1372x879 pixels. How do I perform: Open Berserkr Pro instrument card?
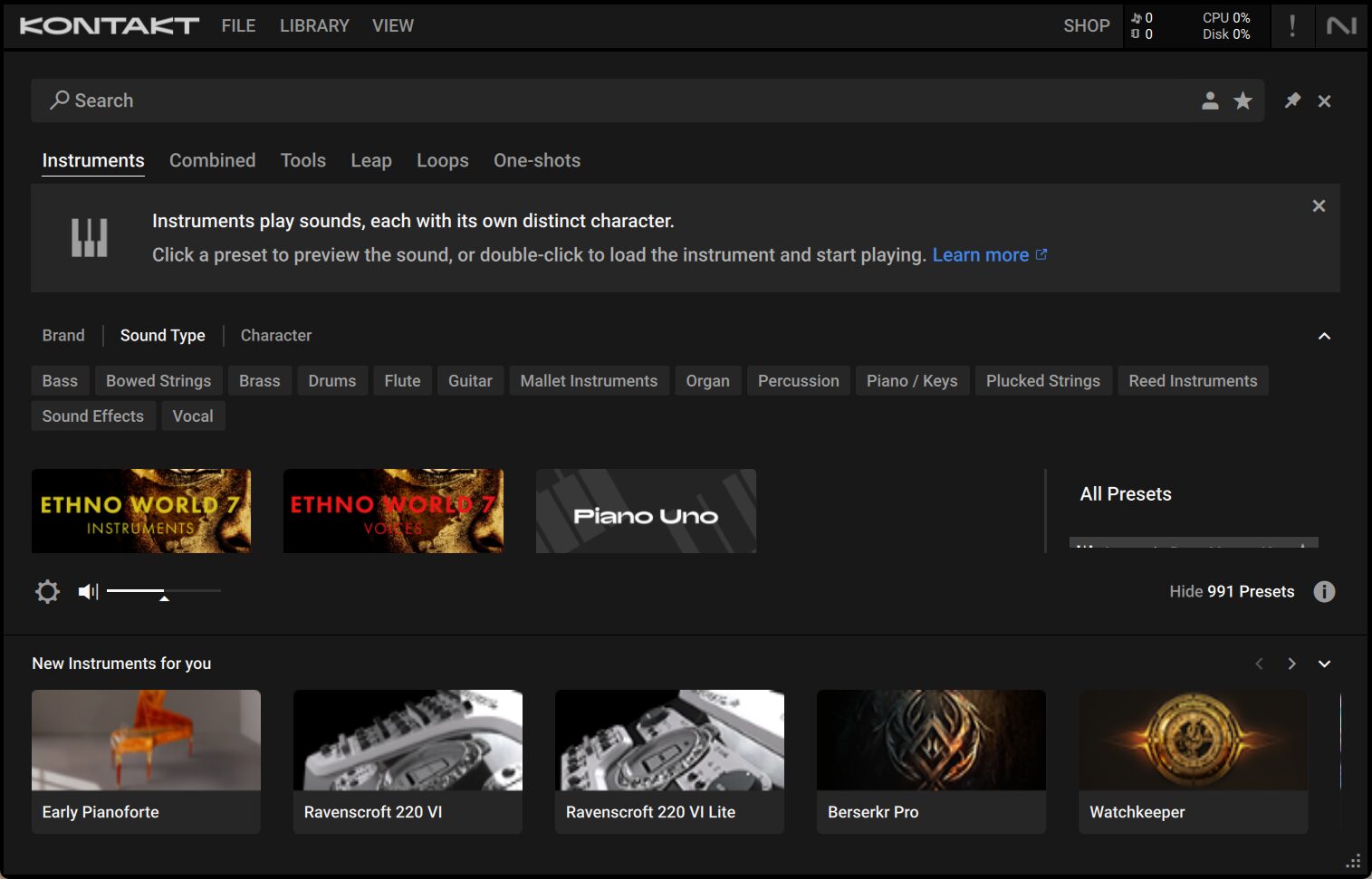pyautogui.click(x=931, y=761)
